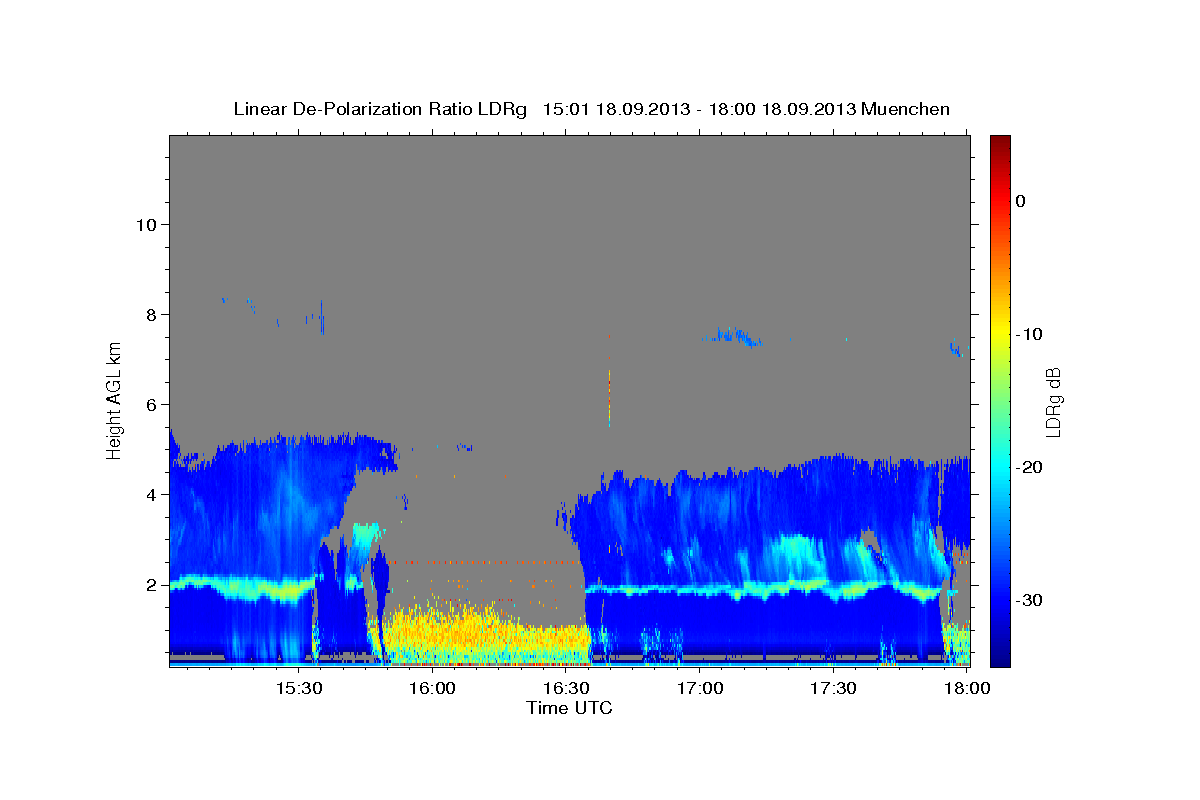Click the plot title 'Linear De-Polarization Ratio LDRg'
This screenshot has width=1200, height=800.
(x=380, y=109)
